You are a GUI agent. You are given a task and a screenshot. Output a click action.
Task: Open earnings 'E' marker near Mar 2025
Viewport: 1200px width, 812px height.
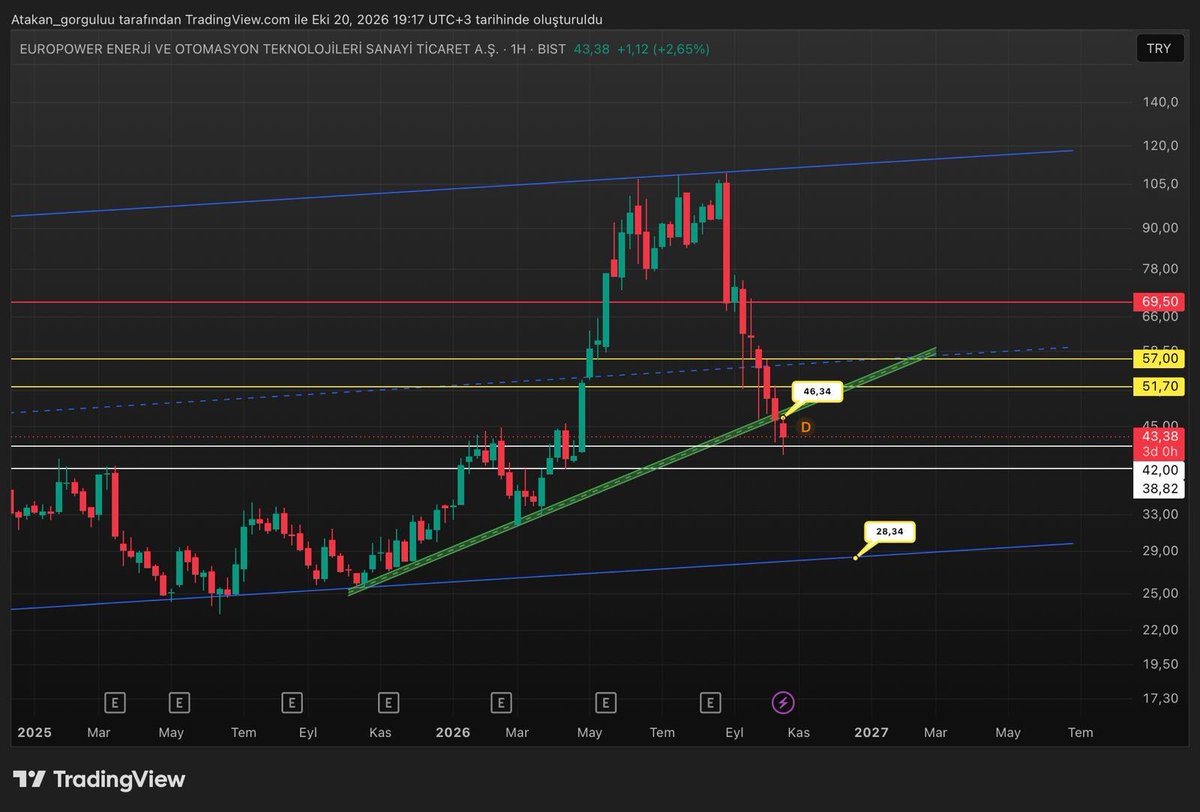point(116,702)
